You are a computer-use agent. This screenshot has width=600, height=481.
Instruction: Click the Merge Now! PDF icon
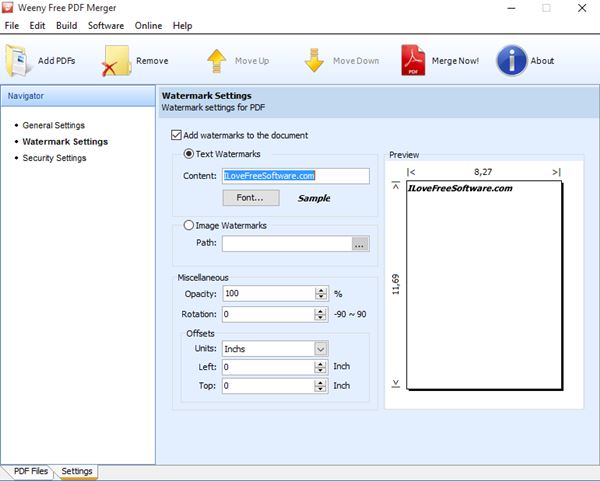(x=413, y=60)
